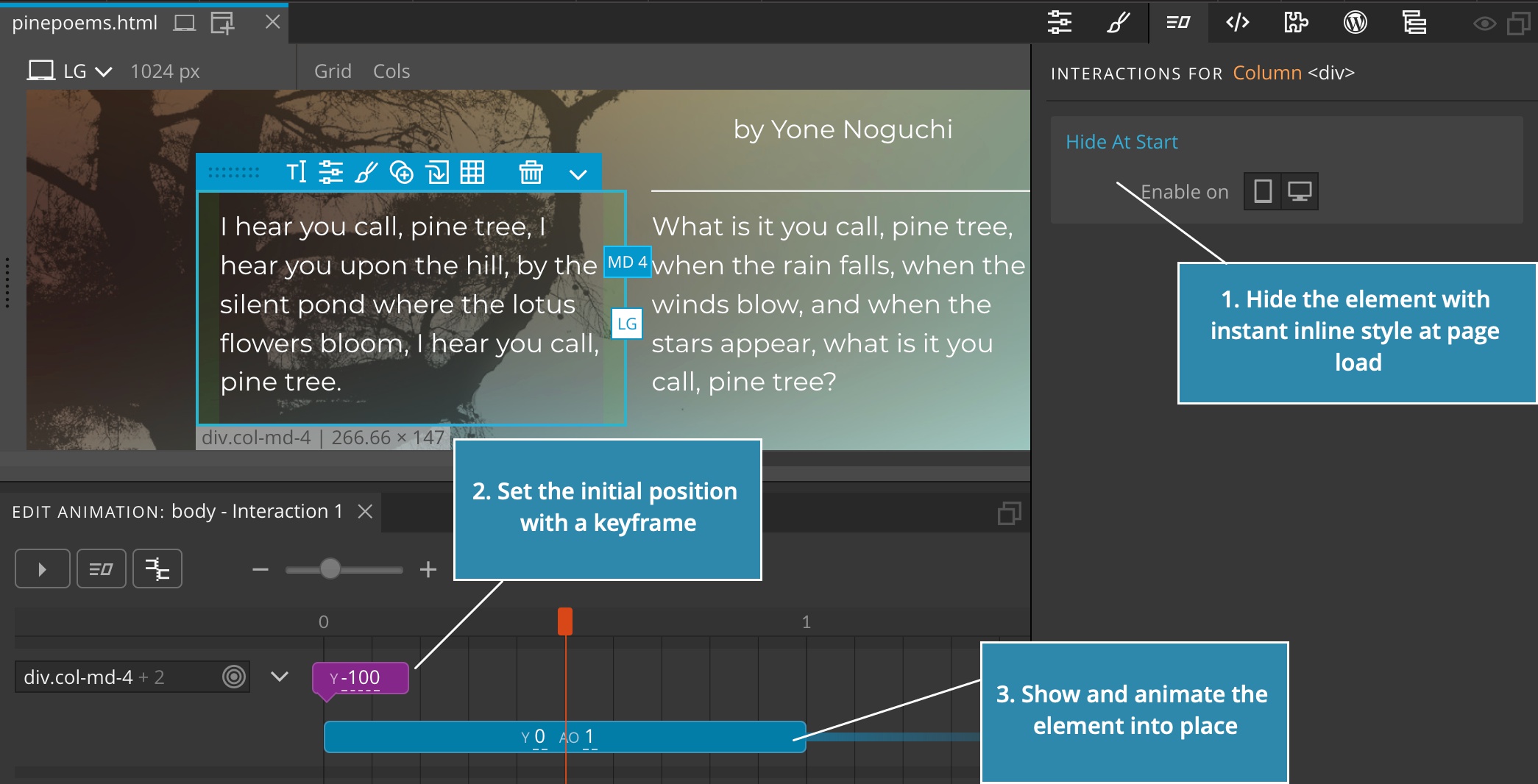Viewport: 1538px width, 784px height.
Task: Toggle the Cols display option
Action: pyautogui.click(x=391, y=71)
